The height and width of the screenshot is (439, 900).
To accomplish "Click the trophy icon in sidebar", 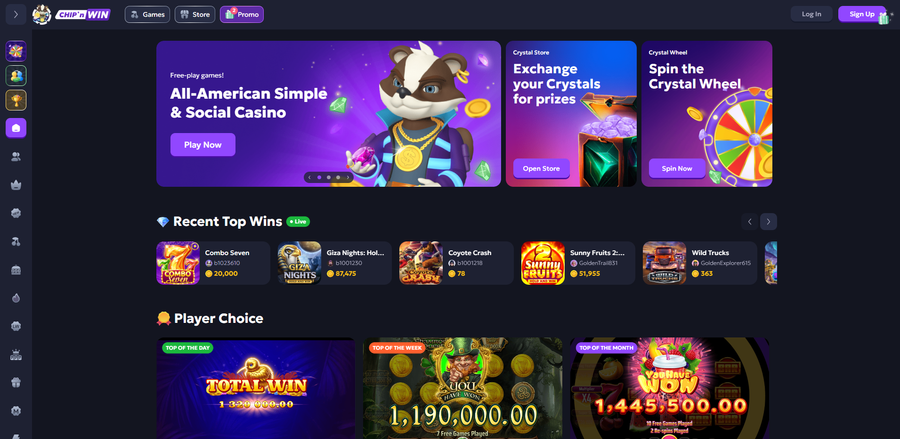I will pos(16,100).
